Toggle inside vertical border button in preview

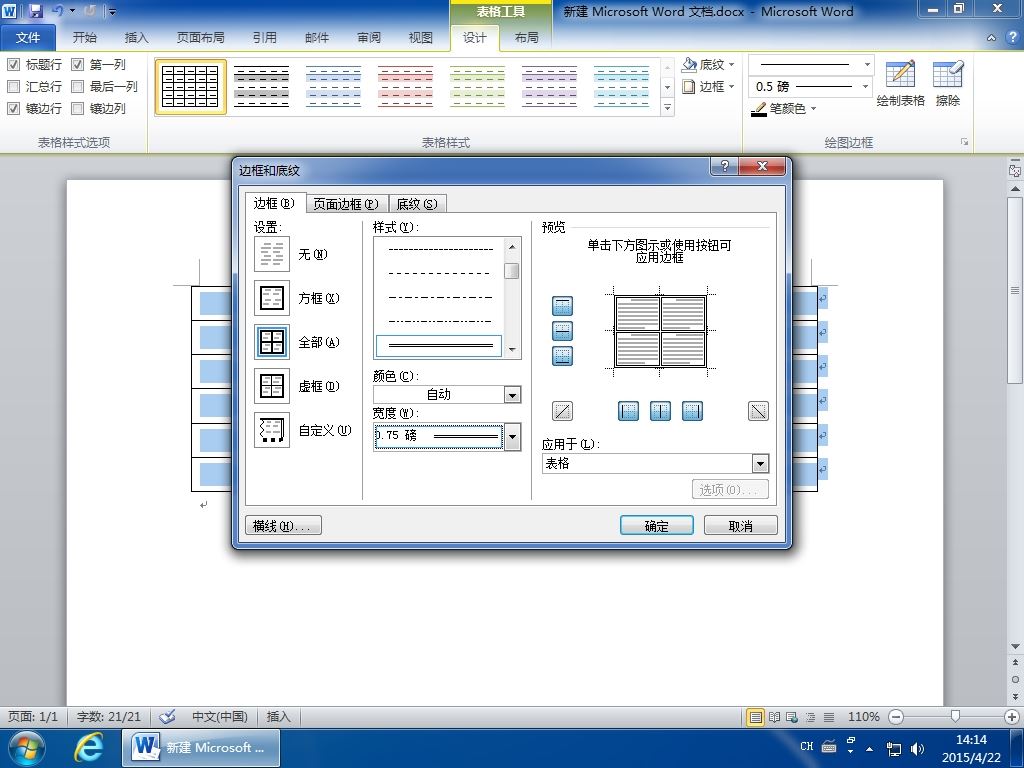pyautogui.click(x=660, y=411)
